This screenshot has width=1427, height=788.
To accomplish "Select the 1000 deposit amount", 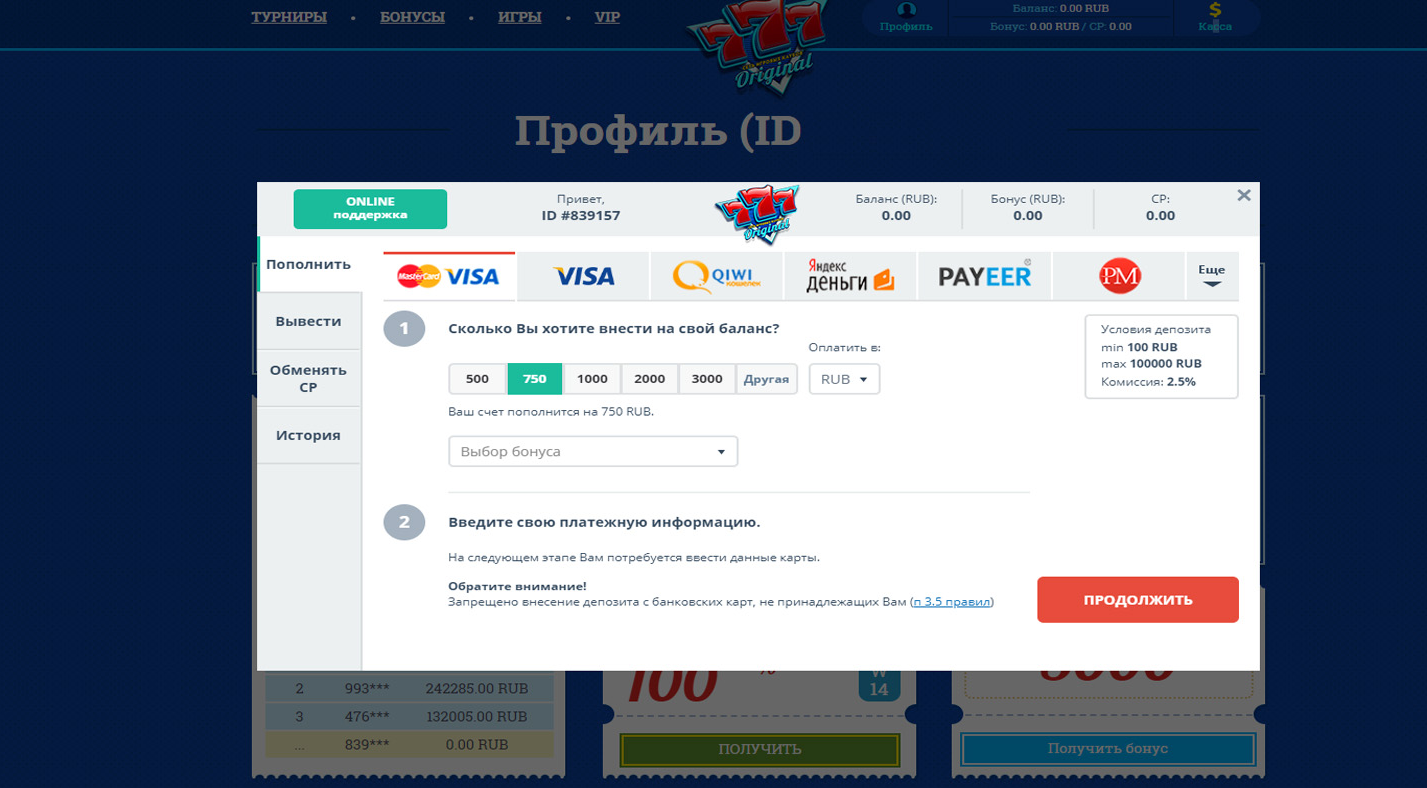I will (592, 379).
